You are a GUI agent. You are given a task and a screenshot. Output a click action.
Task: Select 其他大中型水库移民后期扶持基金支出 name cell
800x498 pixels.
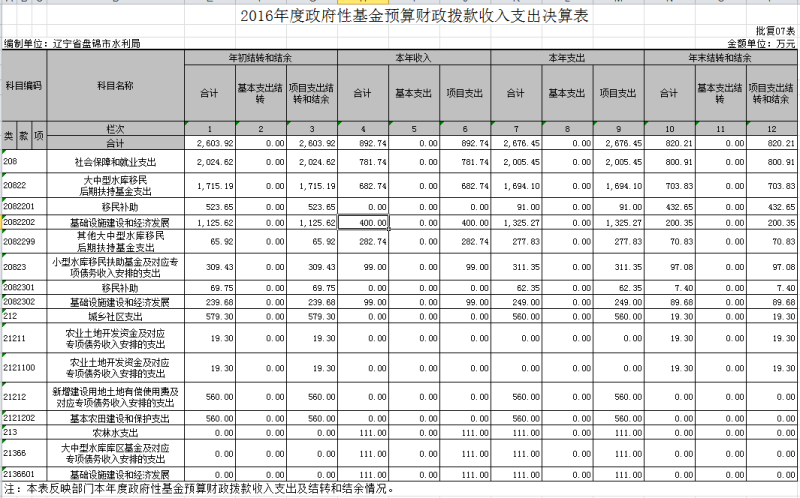point(115,241)
